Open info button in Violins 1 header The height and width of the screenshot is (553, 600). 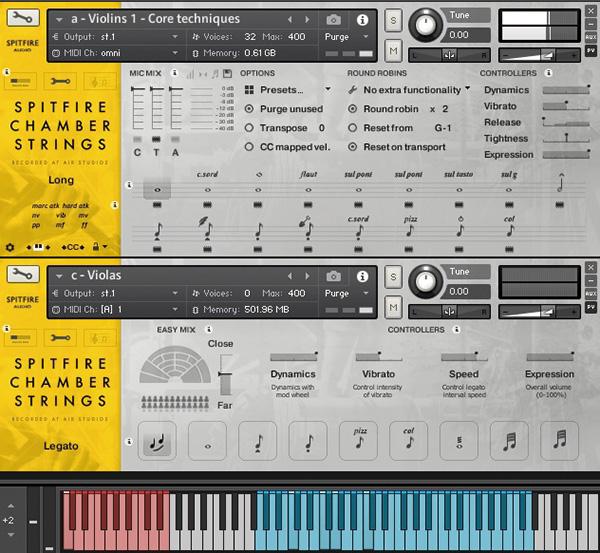(362, 20)
